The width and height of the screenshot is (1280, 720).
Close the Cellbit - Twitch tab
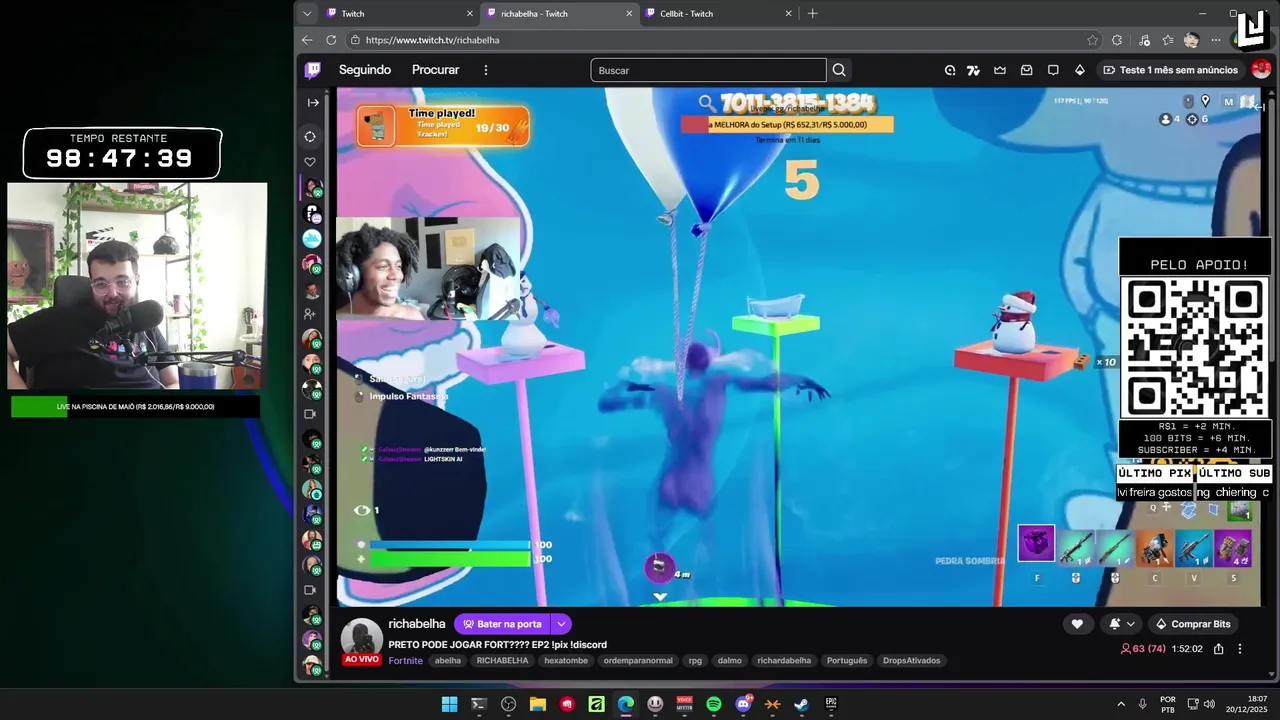pos(788,13)
